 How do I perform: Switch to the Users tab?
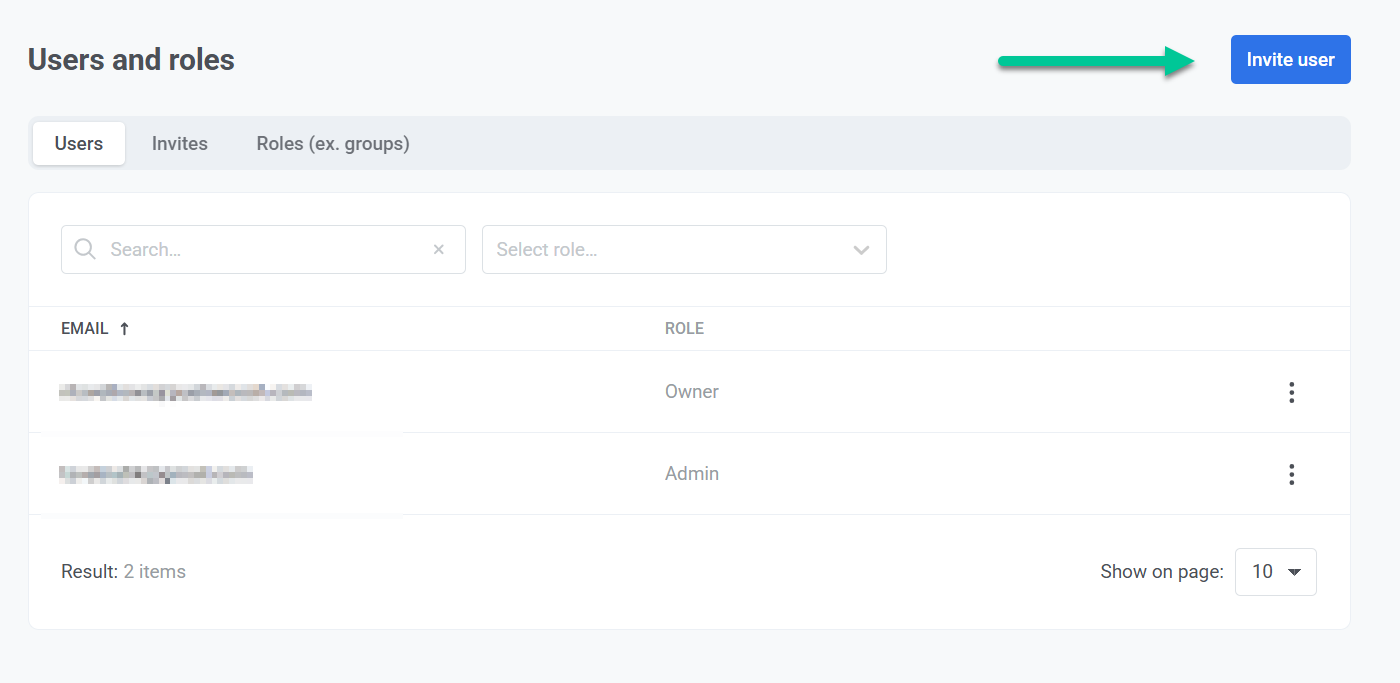point(79,144)
